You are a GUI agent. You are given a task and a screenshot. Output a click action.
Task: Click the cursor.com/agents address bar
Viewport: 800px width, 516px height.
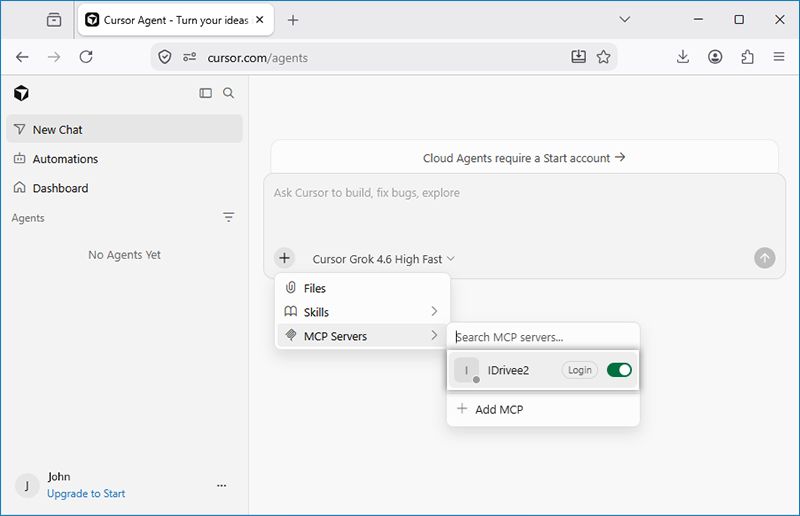click(x=384, y=58)
